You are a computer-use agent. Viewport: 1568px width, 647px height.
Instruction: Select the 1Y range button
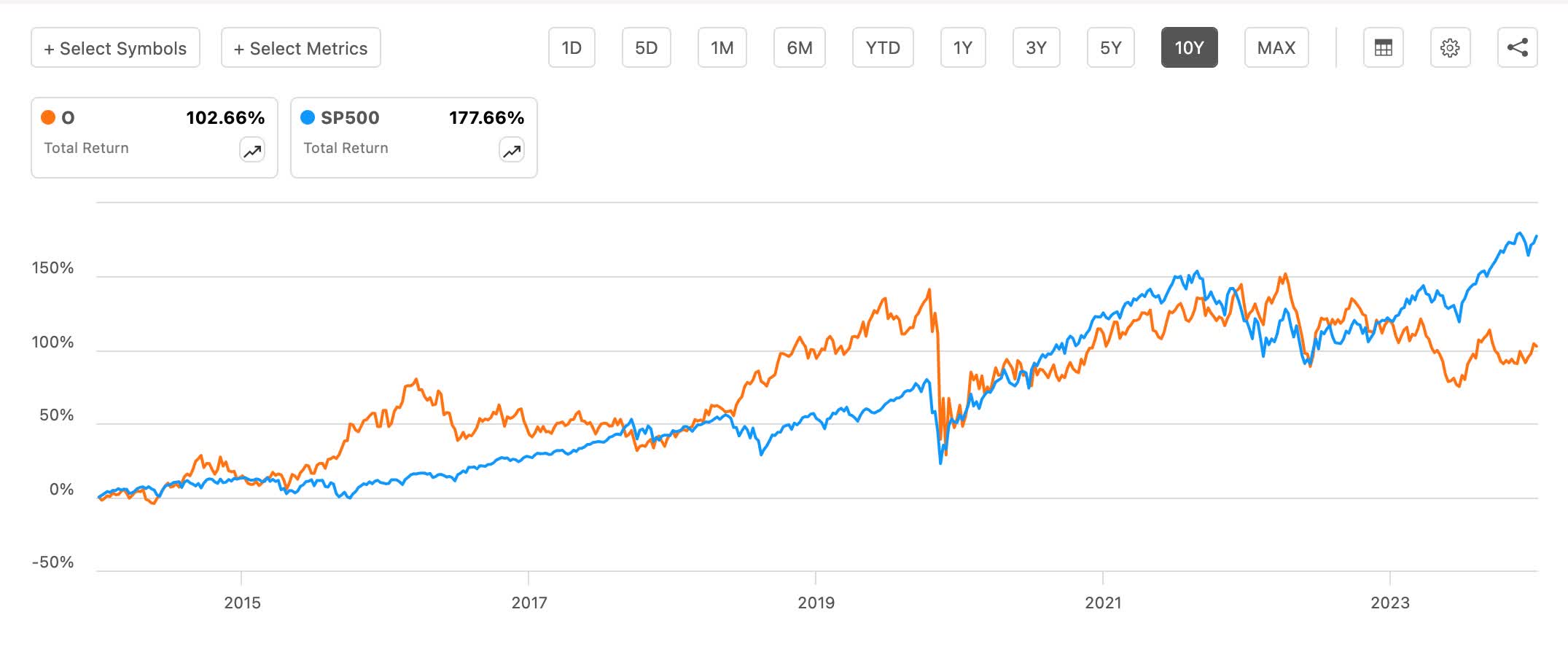962,47
